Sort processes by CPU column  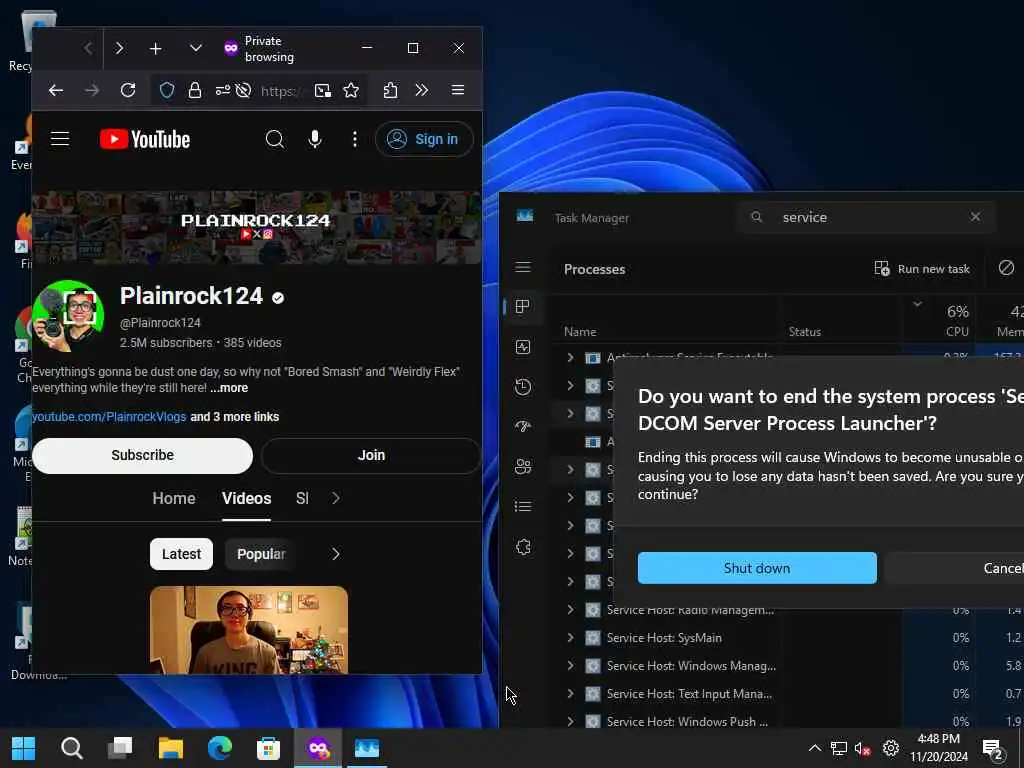tap(957, 332)
